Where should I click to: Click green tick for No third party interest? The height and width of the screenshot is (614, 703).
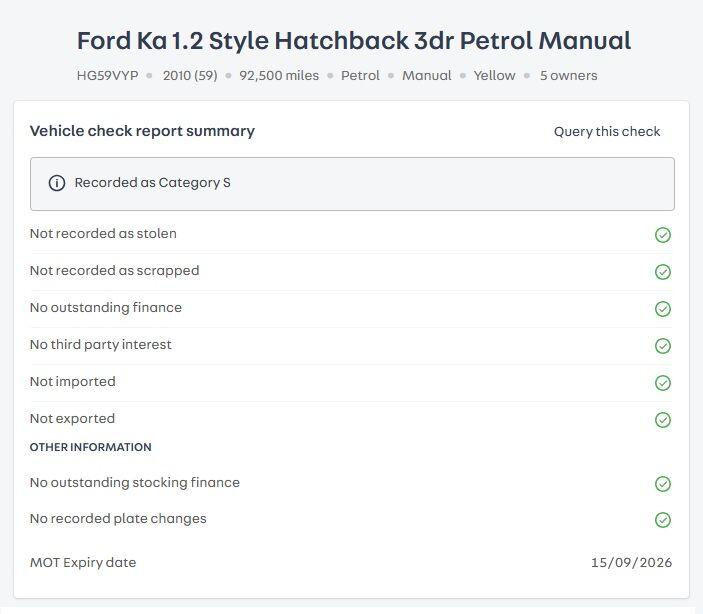point(663,346)
